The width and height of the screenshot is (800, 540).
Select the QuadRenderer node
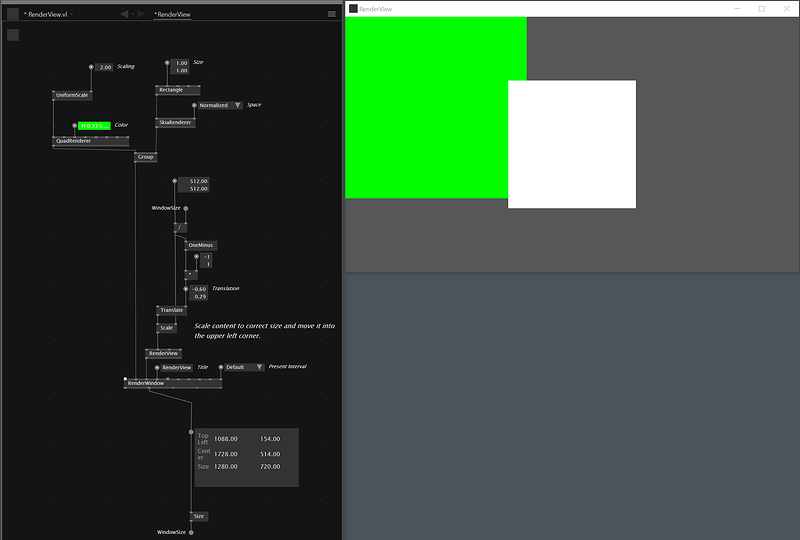pos(90,141)
